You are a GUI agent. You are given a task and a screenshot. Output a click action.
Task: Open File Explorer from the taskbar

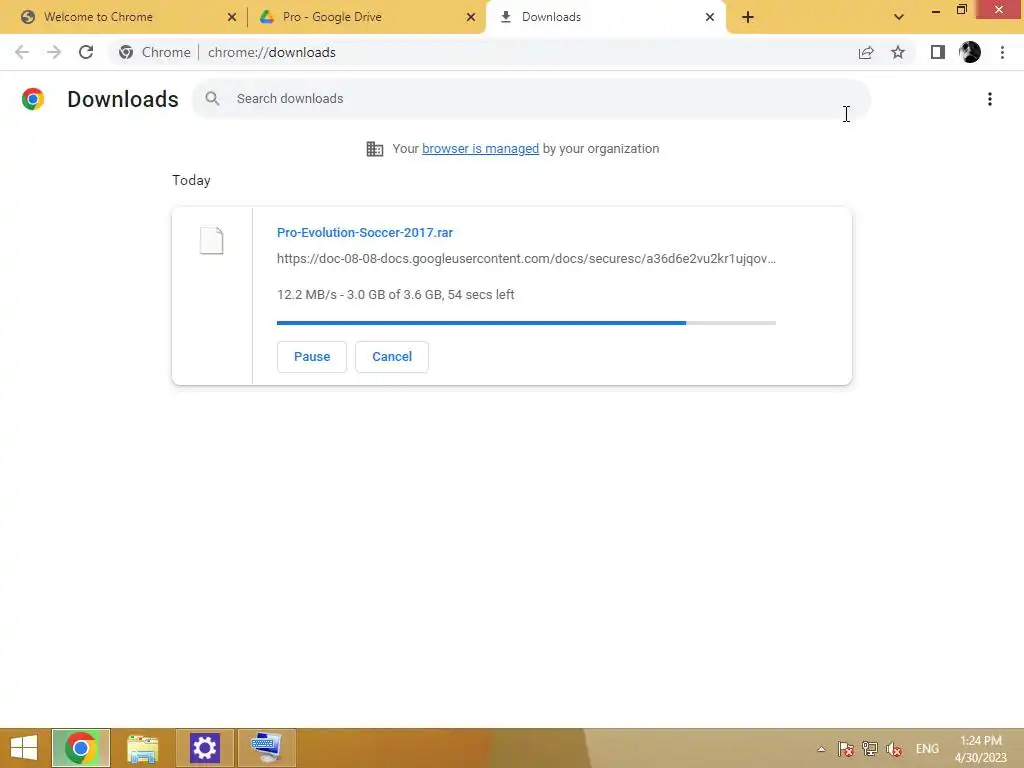[142, 748]
